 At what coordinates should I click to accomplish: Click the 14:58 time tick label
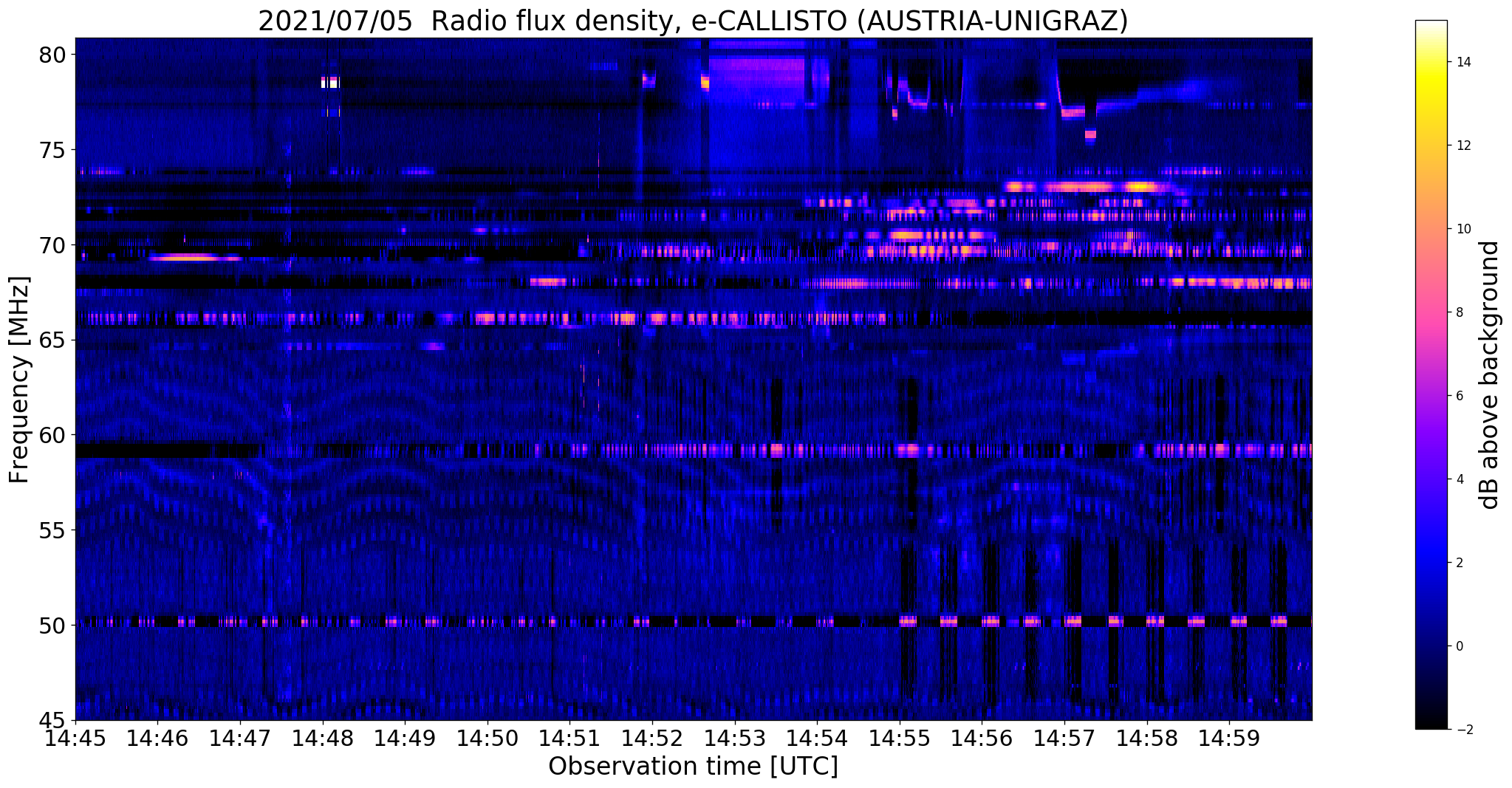pos(1147,738)
